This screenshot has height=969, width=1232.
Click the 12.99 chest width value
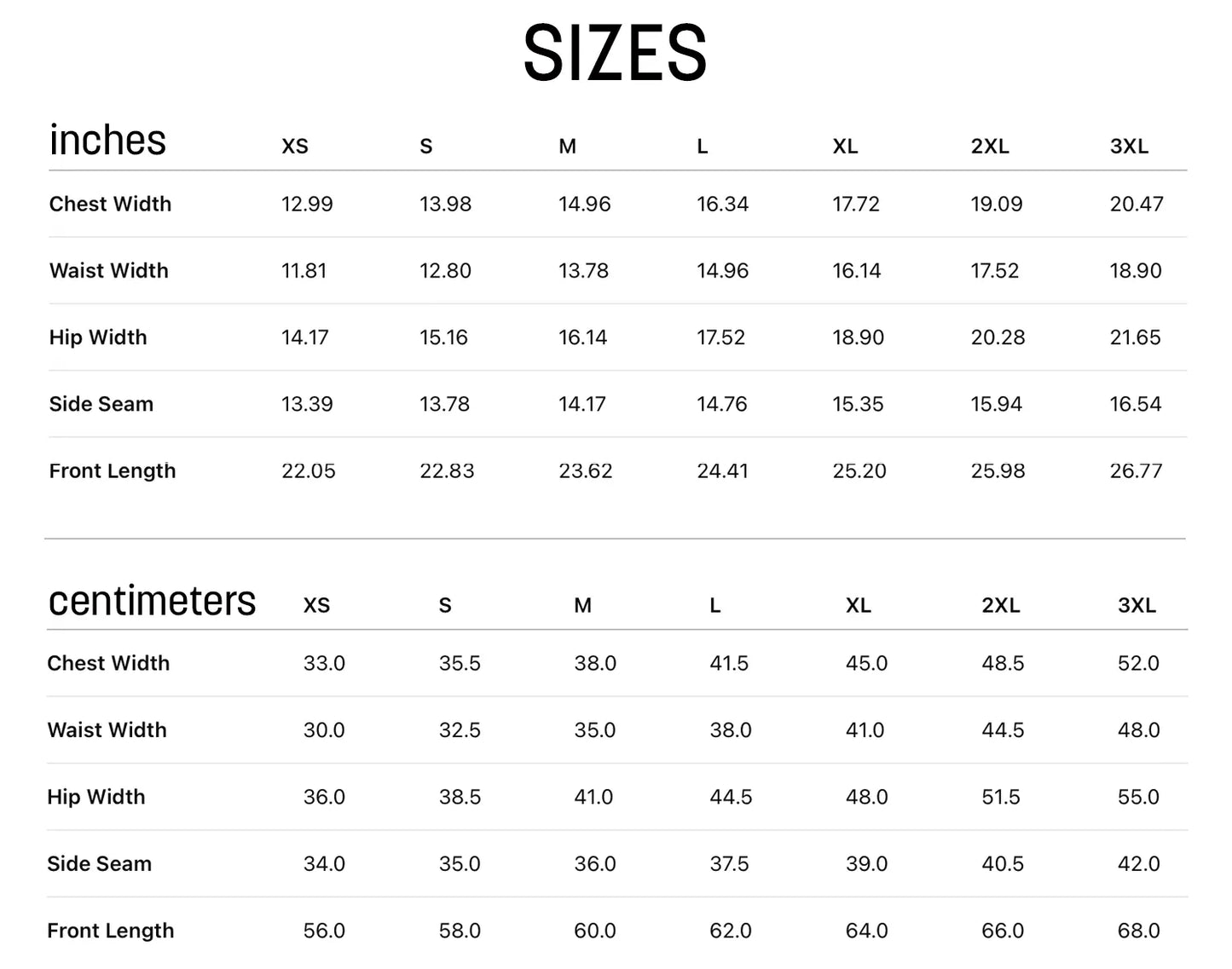click(x=307, y=205)
